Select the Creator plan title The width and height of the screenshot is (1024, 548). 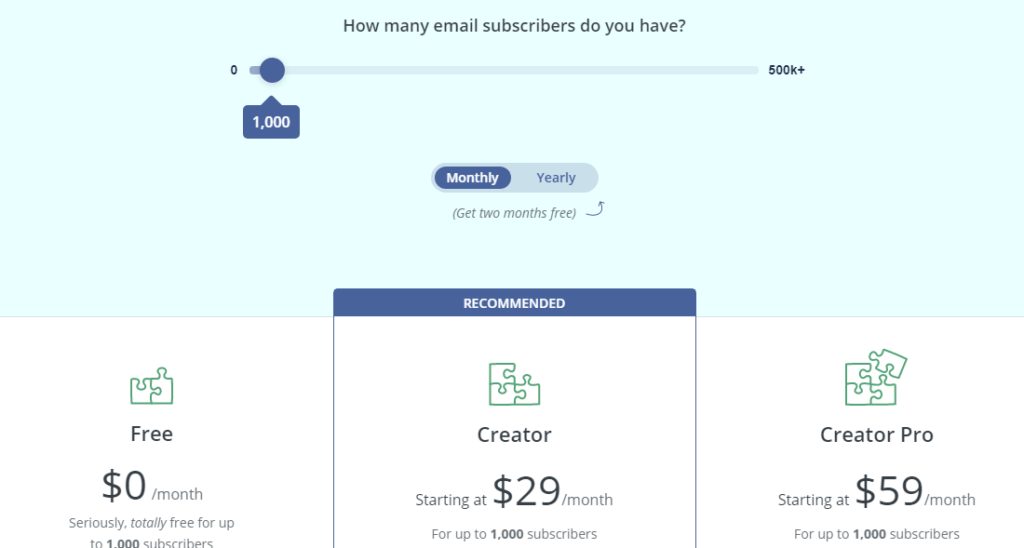[x=514, y=435]
